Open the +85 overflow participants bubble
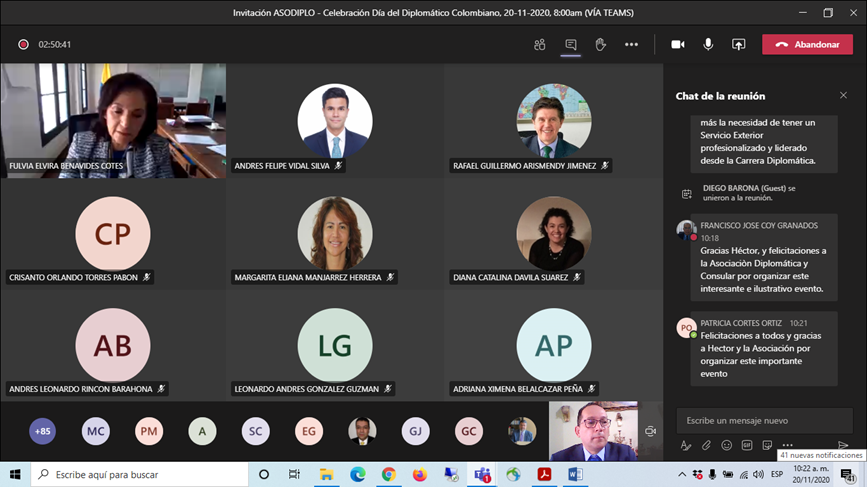 coord(43,431)
